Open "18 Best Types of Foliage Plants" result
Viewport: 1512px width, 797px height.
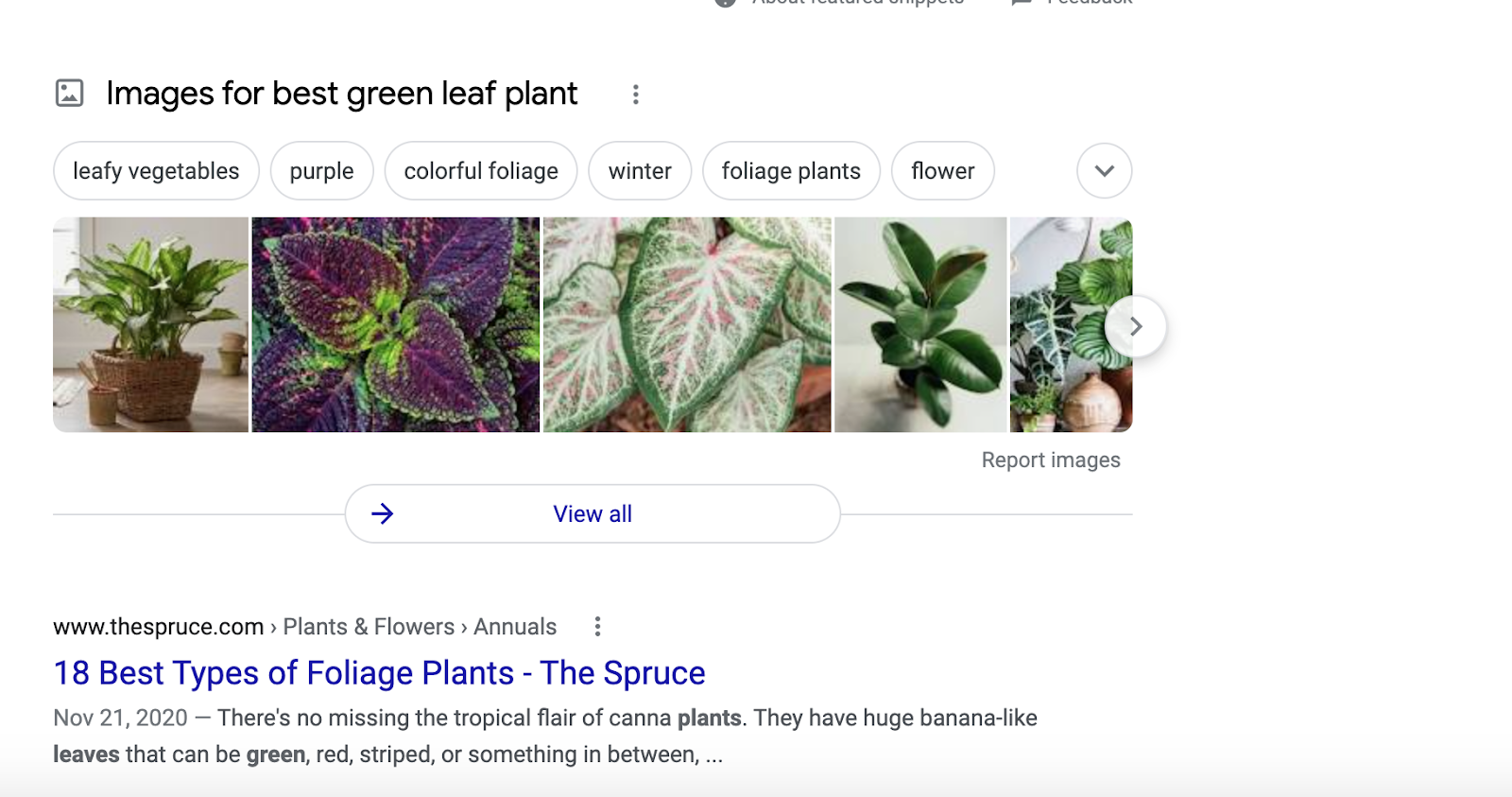pyautogui.click(x=379, y=673)
